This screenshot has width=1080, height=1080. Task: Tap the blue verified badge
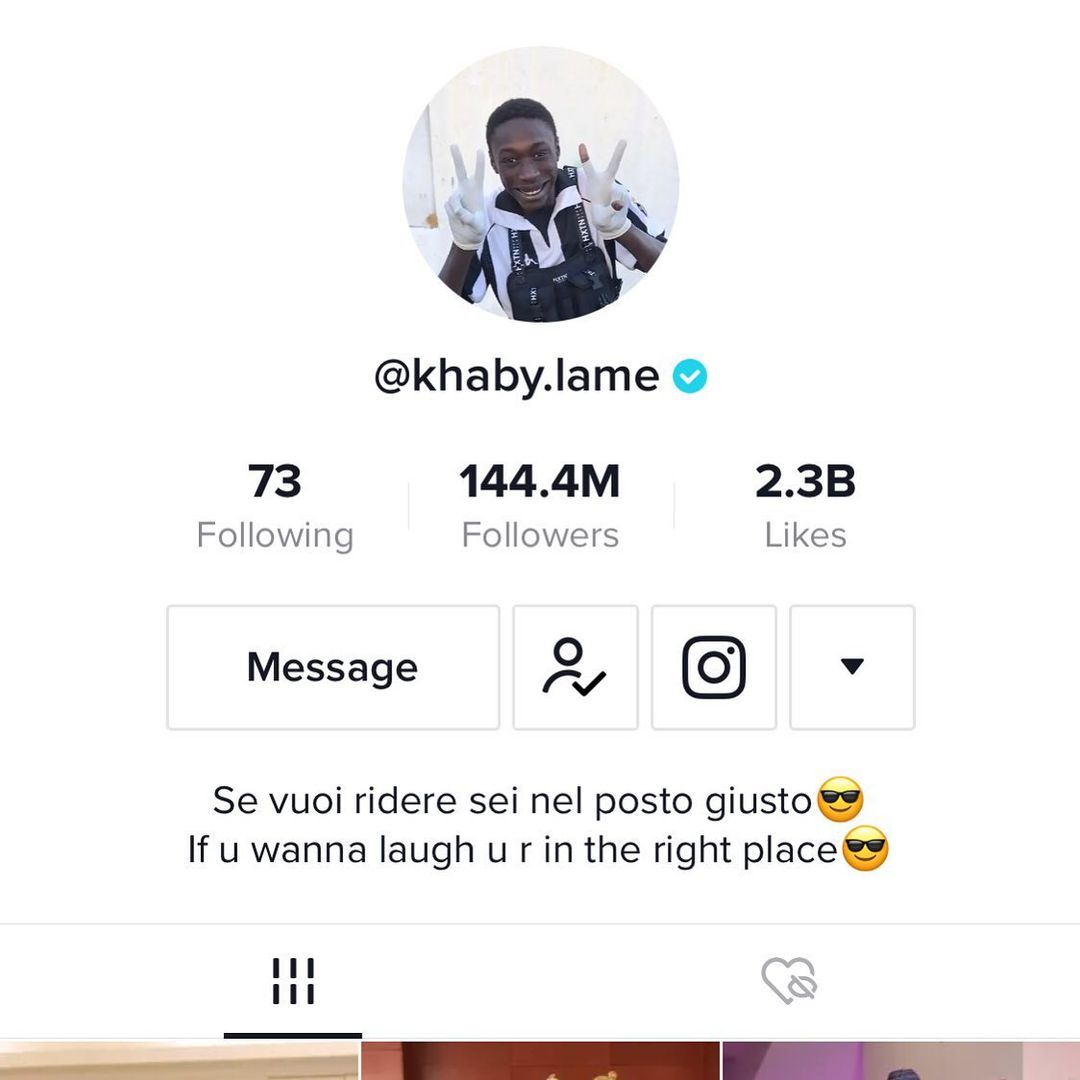(689, 376)
